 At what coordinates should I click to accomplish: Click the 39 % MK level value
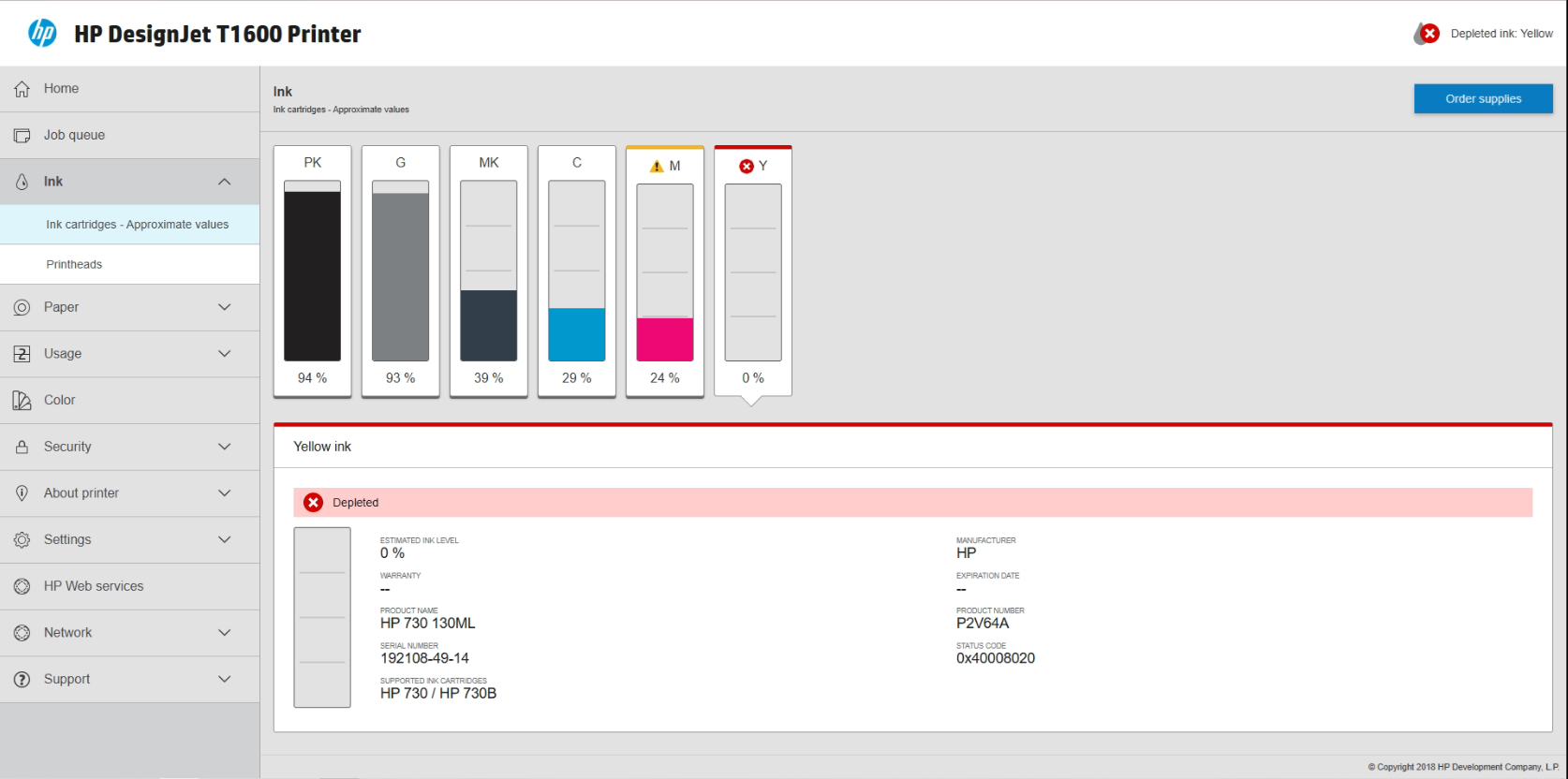coord(488,378)
